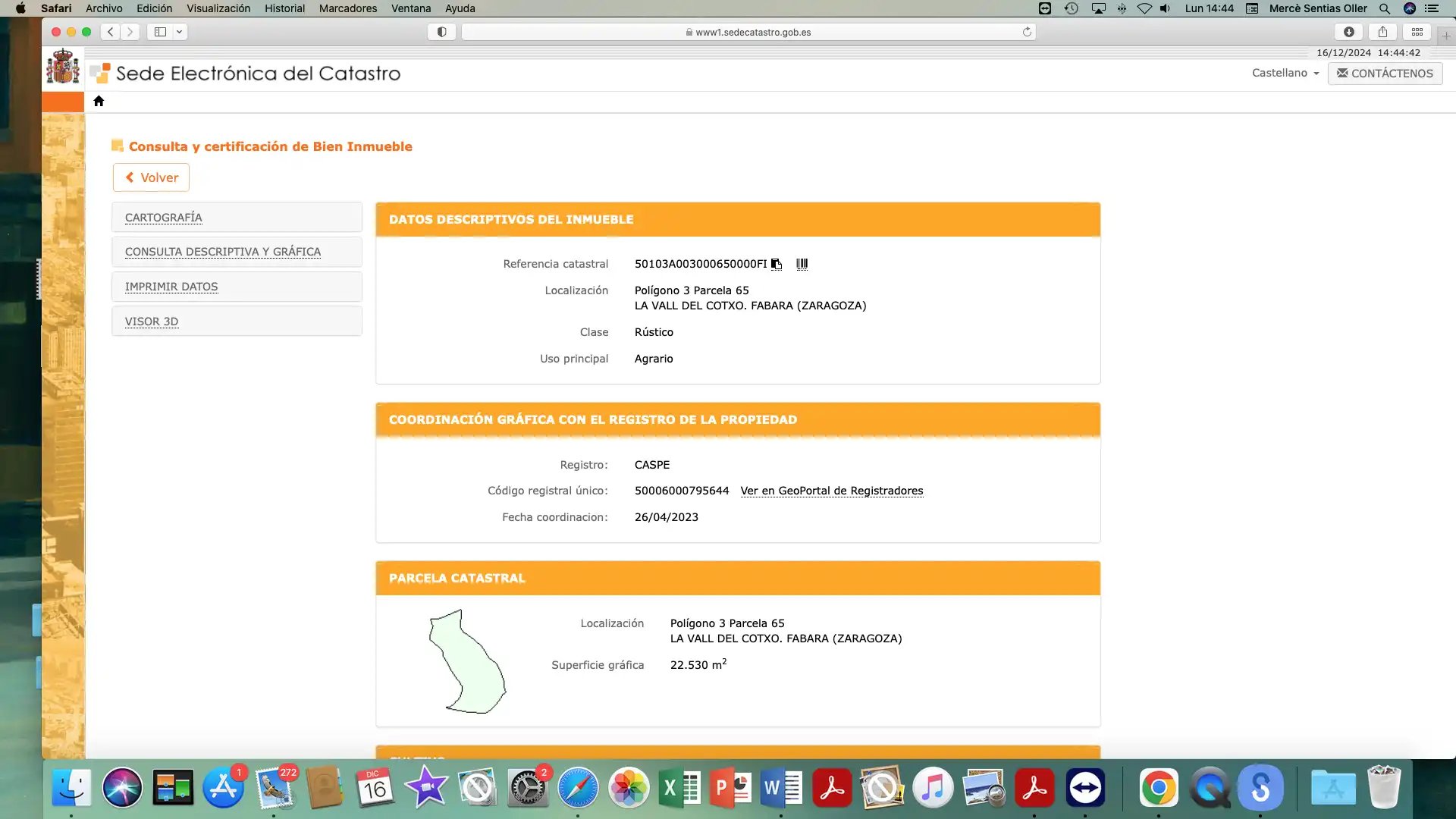Launch PowerPoint from the dock

(730, 788)
